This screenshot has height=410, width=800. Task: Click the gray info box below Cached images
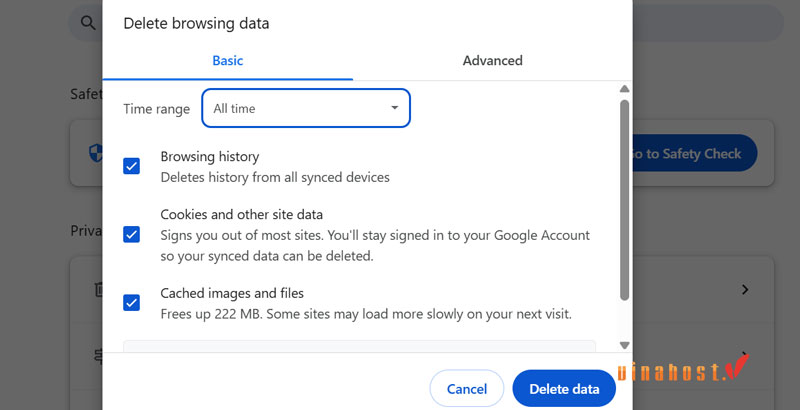click(360, 346)
